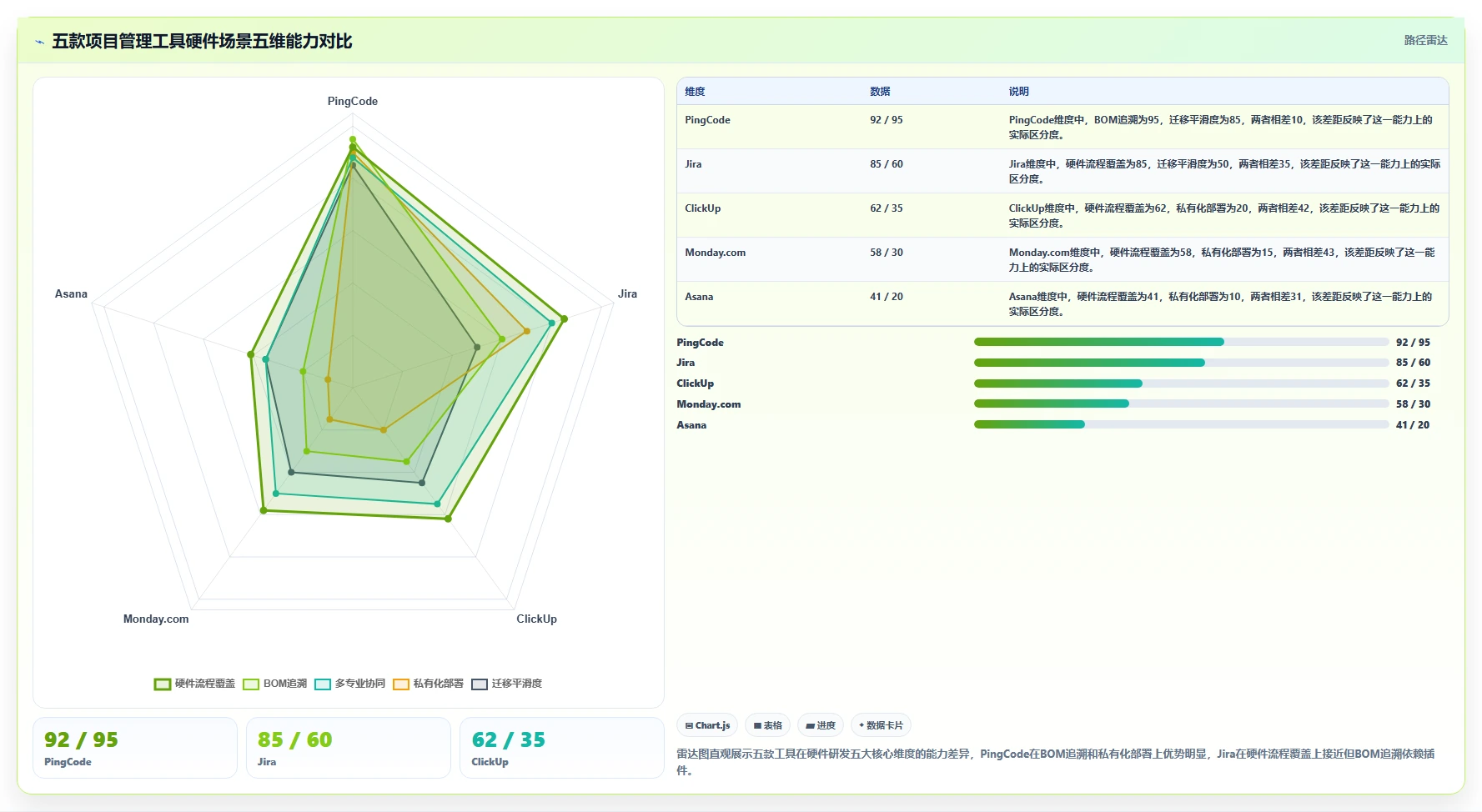Click the PingCode 92 / 95 card
Viewport: 1482px width, 812px height.
click(x=135, y=748)
